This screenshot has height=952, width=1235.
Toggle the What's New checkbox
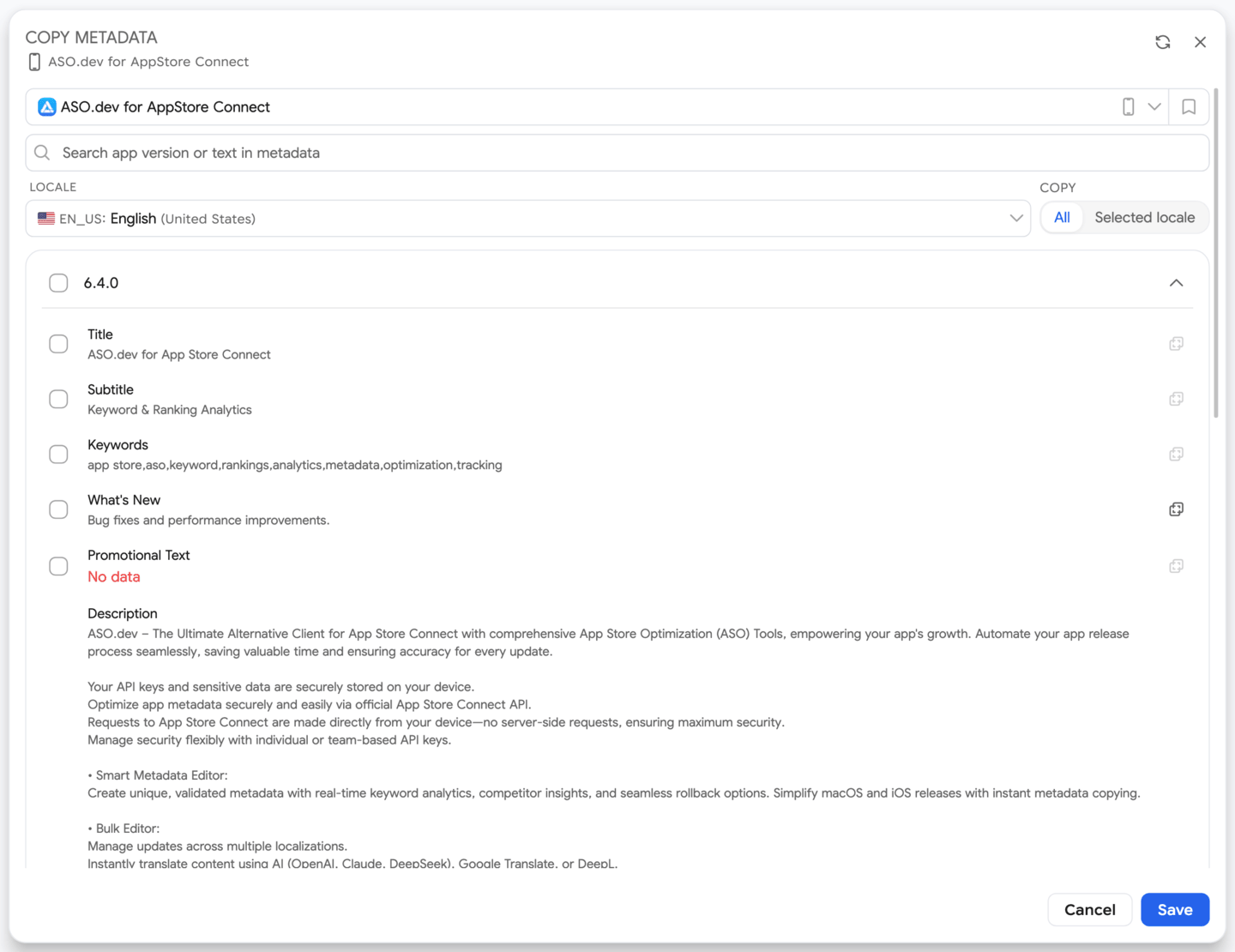click(58, 509)
